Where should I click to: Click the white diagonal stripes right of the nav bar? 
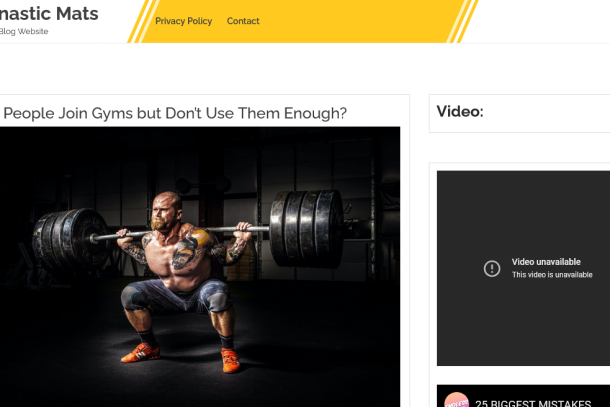point(463,21)
